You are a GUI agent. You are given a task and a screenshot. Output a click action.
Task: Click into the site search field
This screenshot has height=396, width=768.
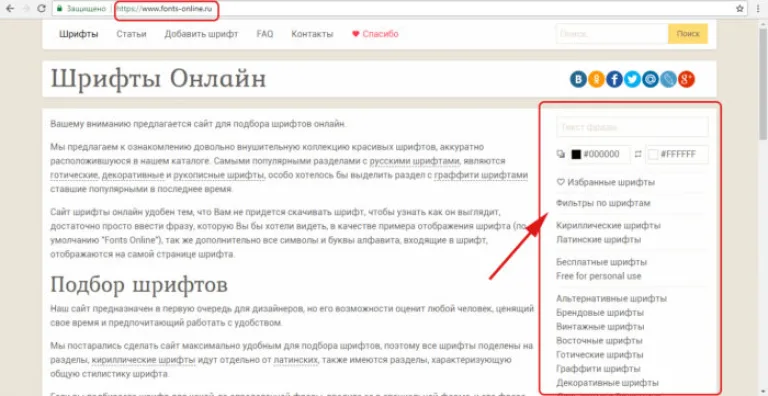point(612,34)
